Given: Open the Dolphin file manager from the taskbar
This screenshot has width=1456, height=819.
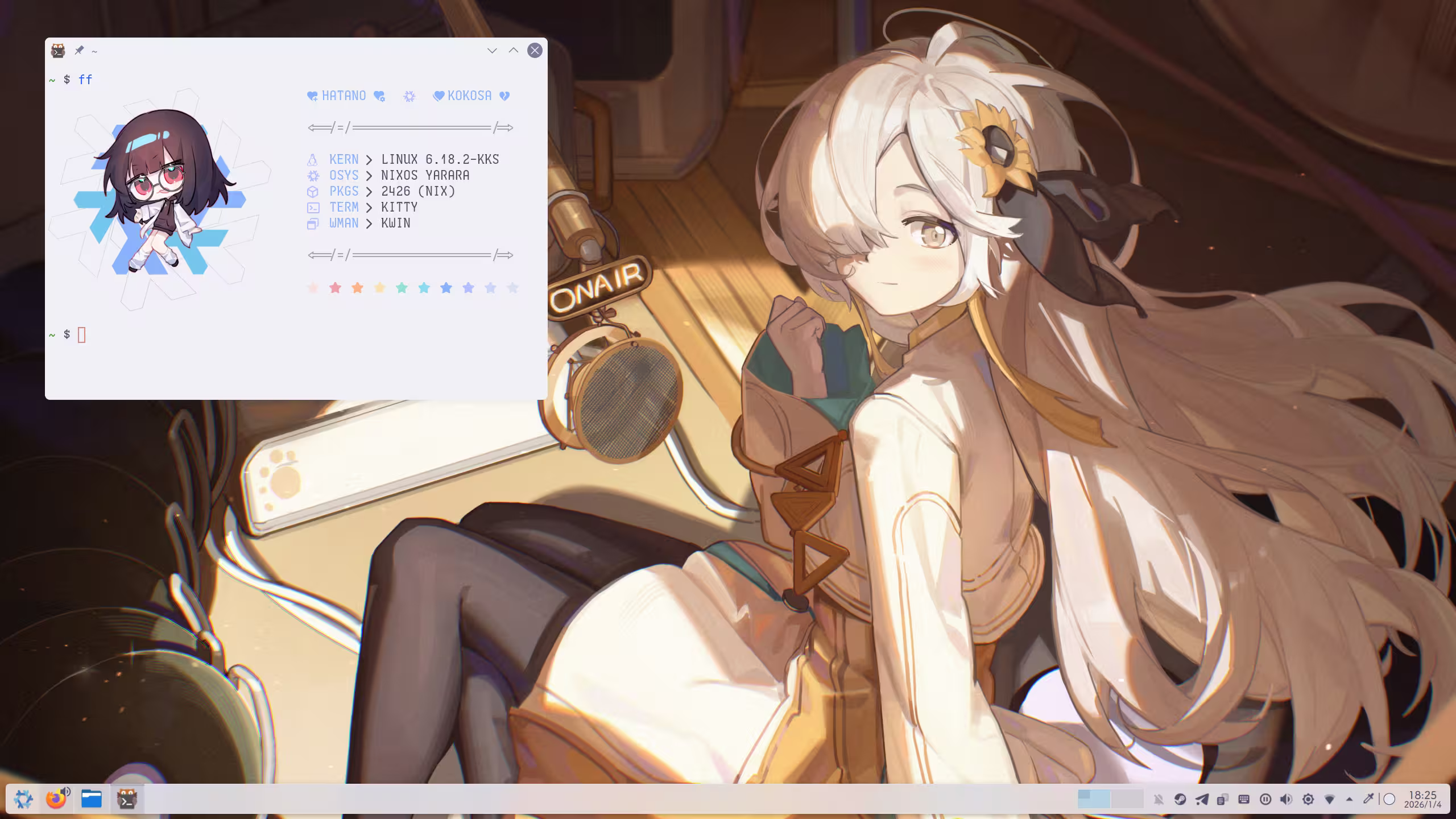Looking at the screenshot, I should pyautogui.click(x=91, y=799).
